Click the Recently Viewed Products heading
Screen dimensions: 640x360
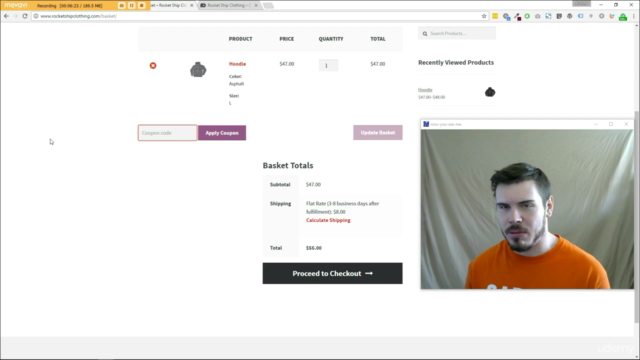point(456,62)
